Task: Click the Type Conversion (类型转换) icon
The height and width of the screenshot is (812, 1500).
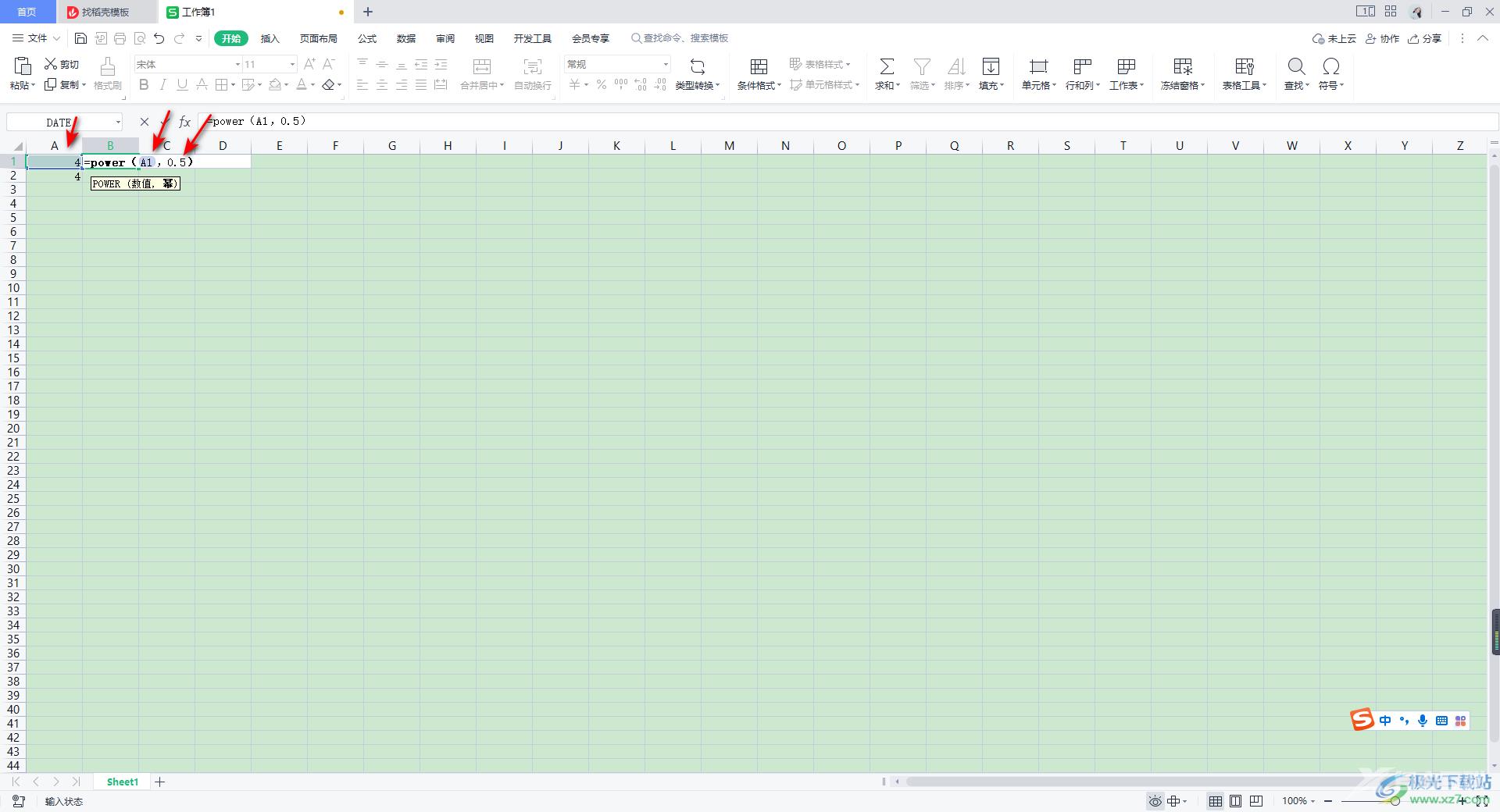Action: (x=698, y=66)
